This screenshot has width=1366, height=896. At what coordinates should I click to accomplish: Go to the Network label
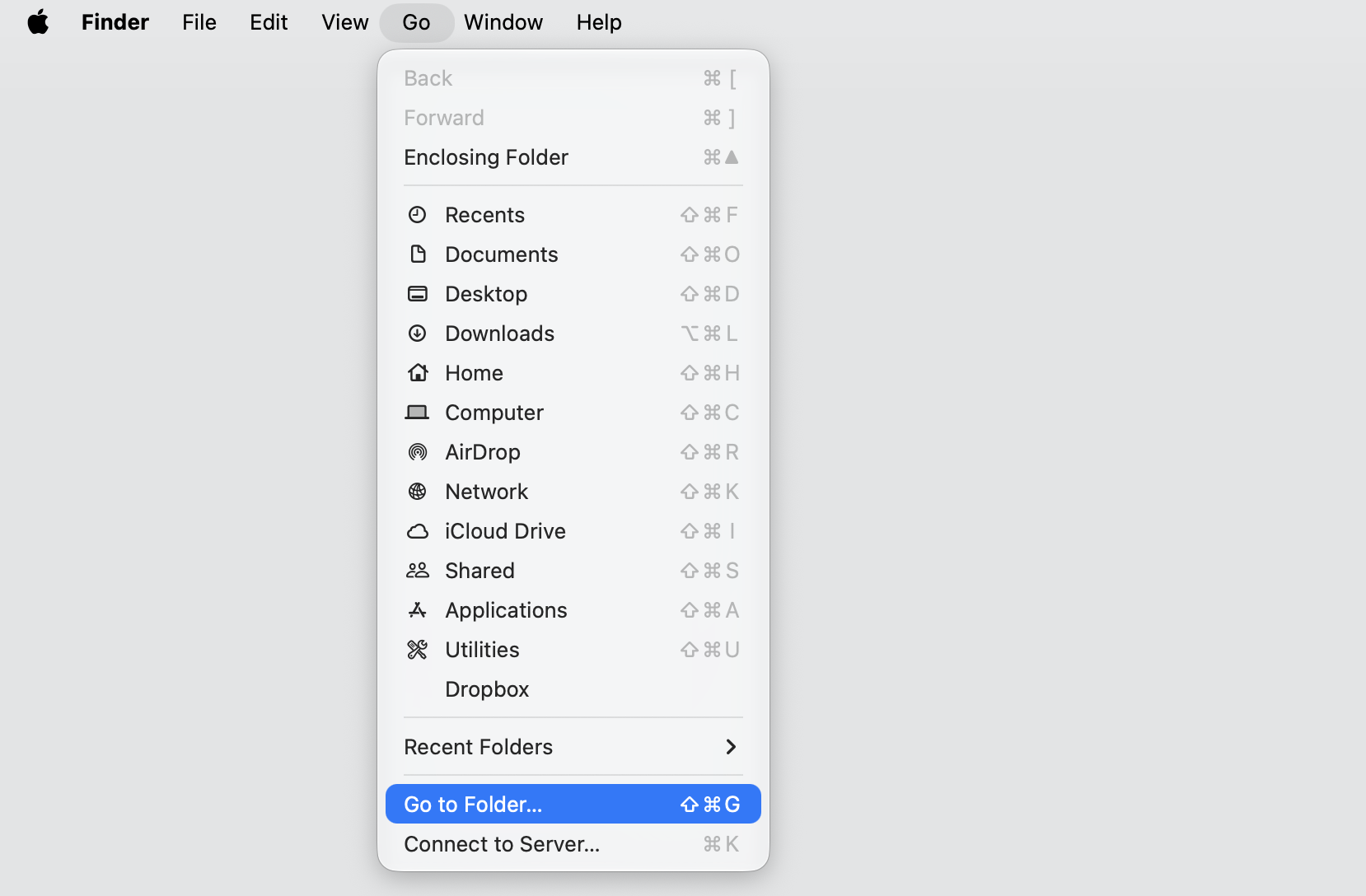(x=486, y=492)
